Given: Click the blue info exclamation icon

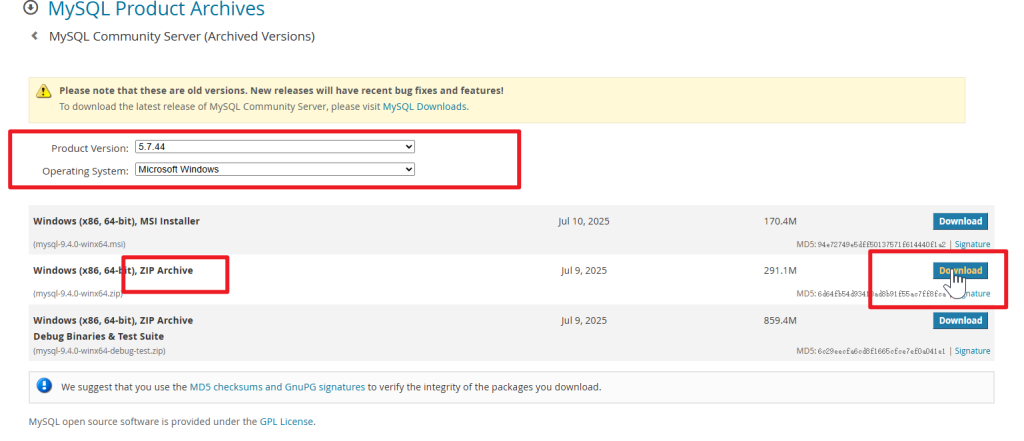Looking at the screenshot, I should point(44,385).
